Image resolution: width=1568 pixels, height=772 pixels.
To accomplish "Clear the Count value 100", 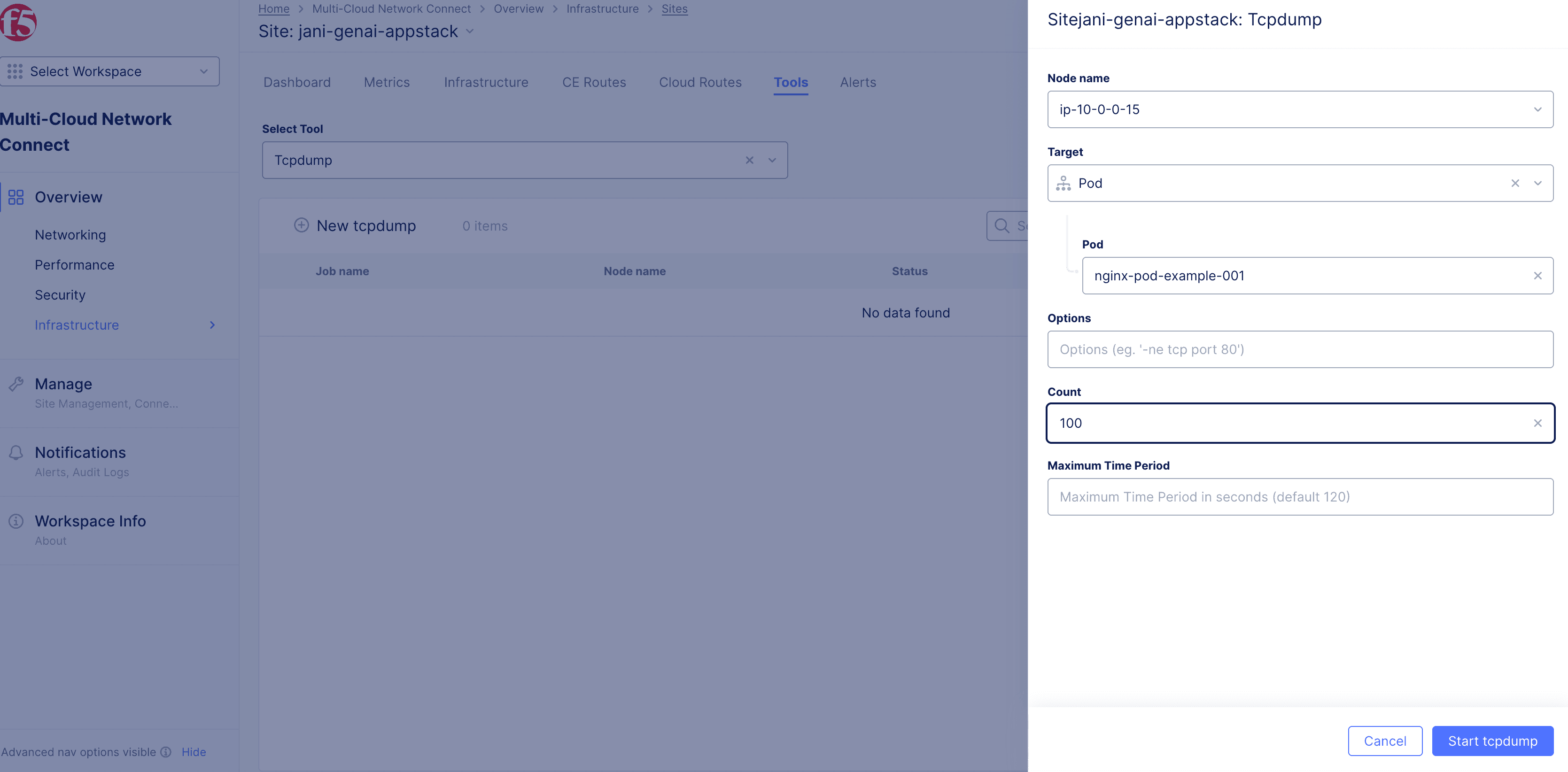I will (x=1537, y=423).
